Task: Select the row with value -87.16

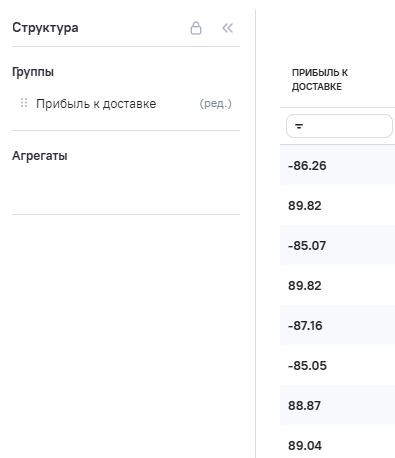Action: pos(337,325)
